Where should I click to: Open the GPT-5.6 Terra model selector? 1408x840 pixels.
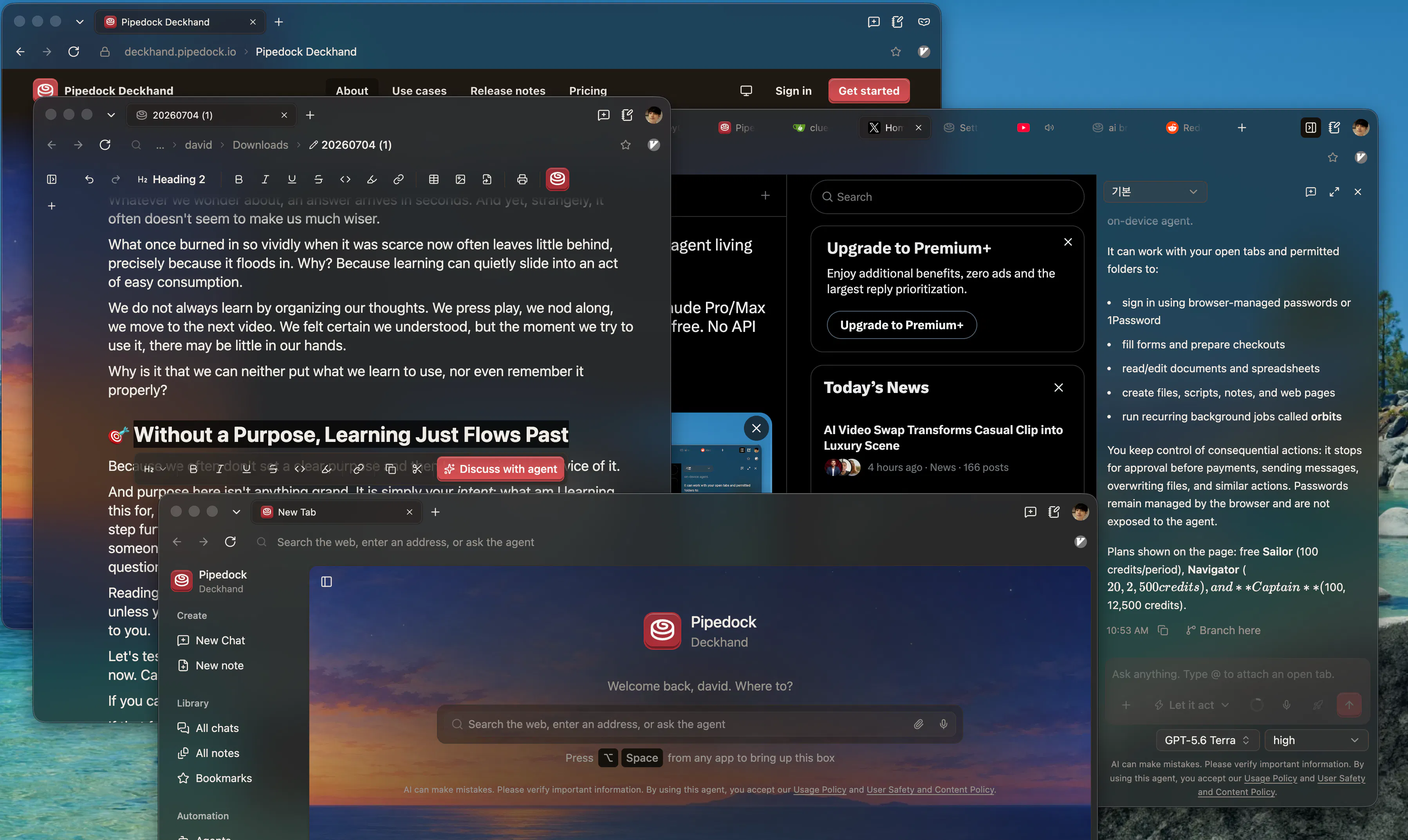[1207, 740]
